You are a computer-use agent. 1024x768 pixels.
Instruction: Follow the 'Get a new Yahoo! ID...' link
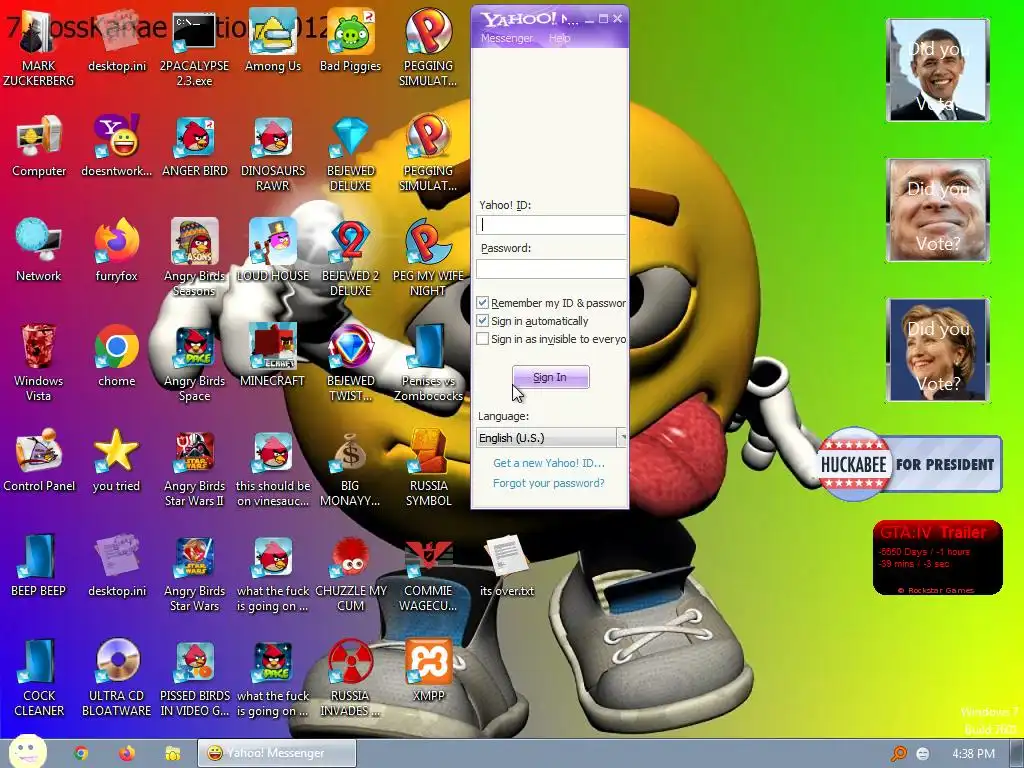point(549,463)
